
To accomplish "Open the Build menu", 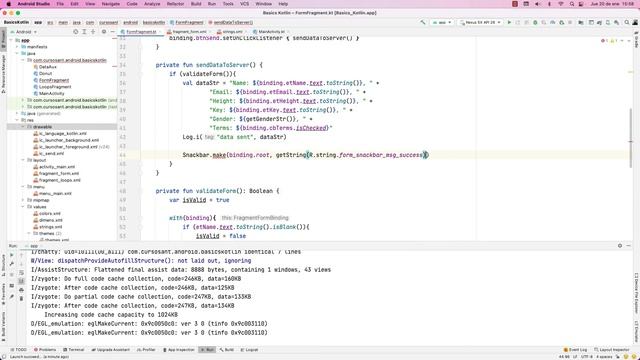I will click(196, 4).
